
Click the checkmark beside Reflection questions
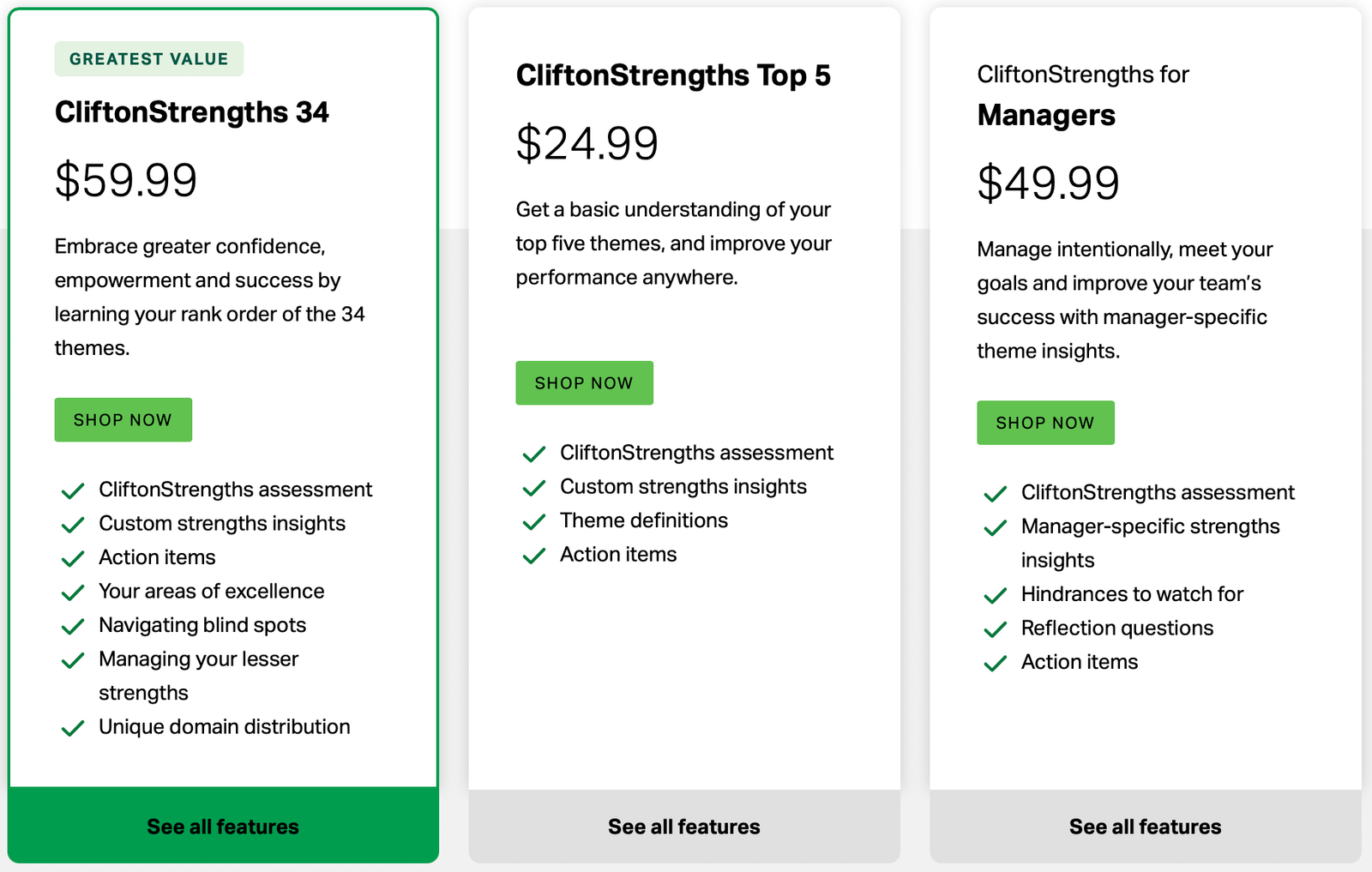995,629
